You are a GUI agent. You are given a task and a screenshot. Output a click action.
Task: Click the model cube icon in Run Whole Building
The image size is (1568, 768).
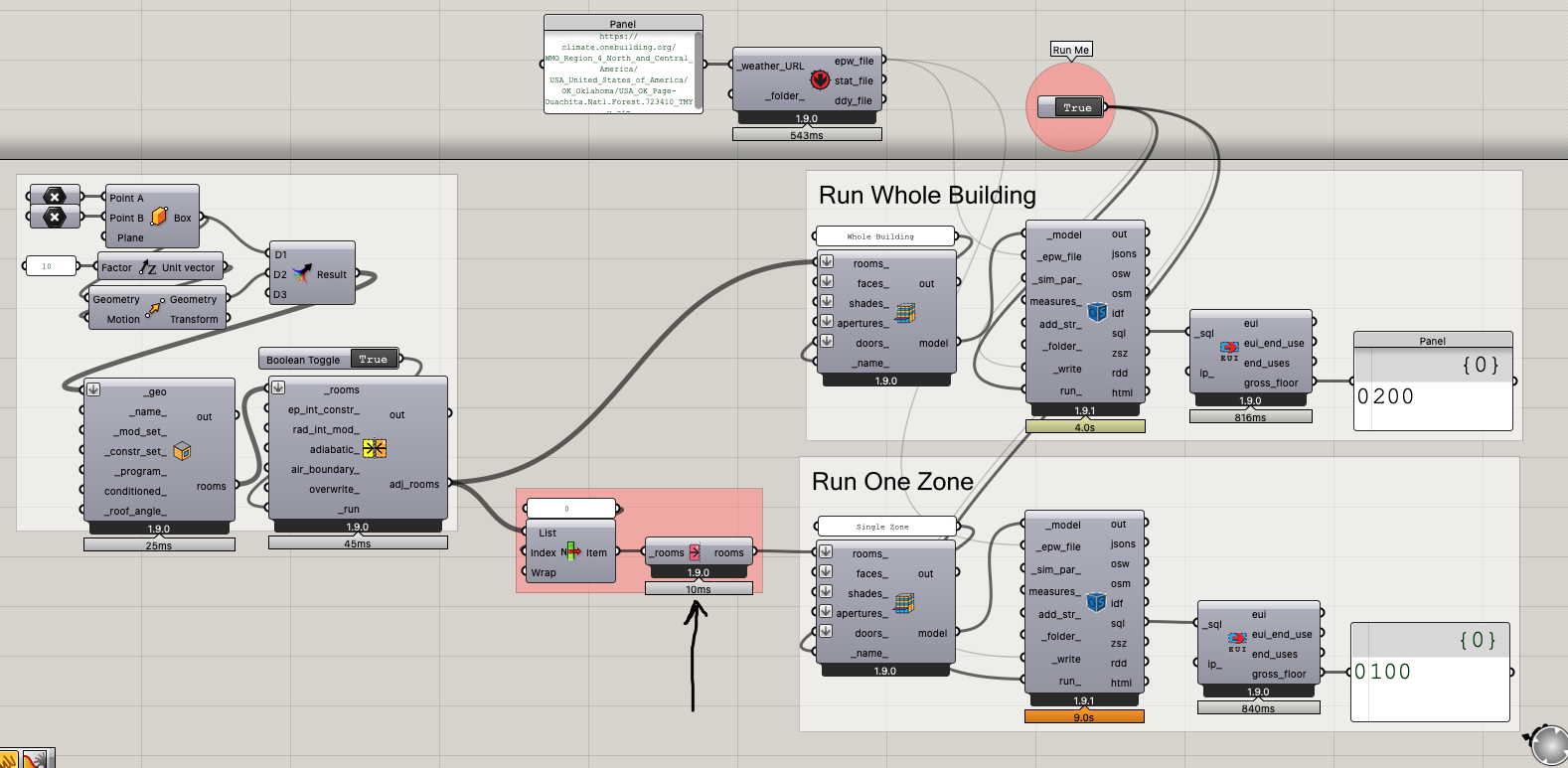coord(904,314)
